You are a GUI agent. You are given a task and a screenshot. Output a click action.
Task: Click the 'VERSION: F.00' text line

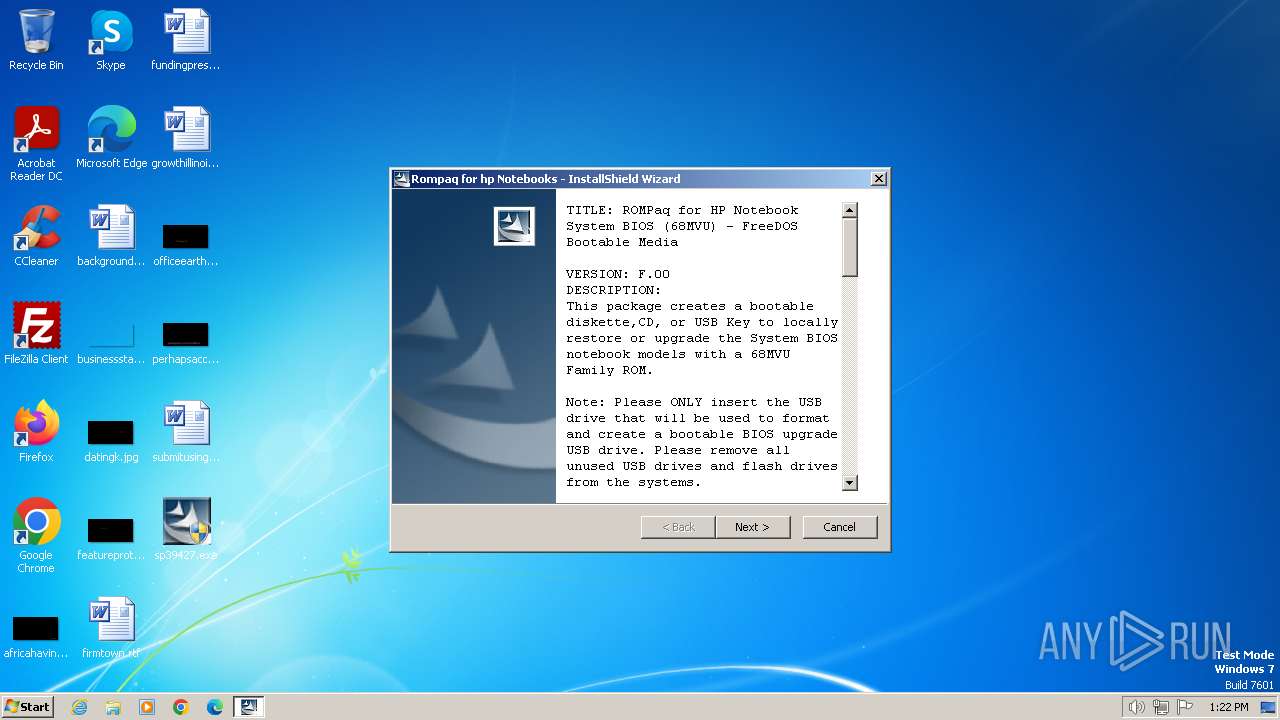(618, 274)
